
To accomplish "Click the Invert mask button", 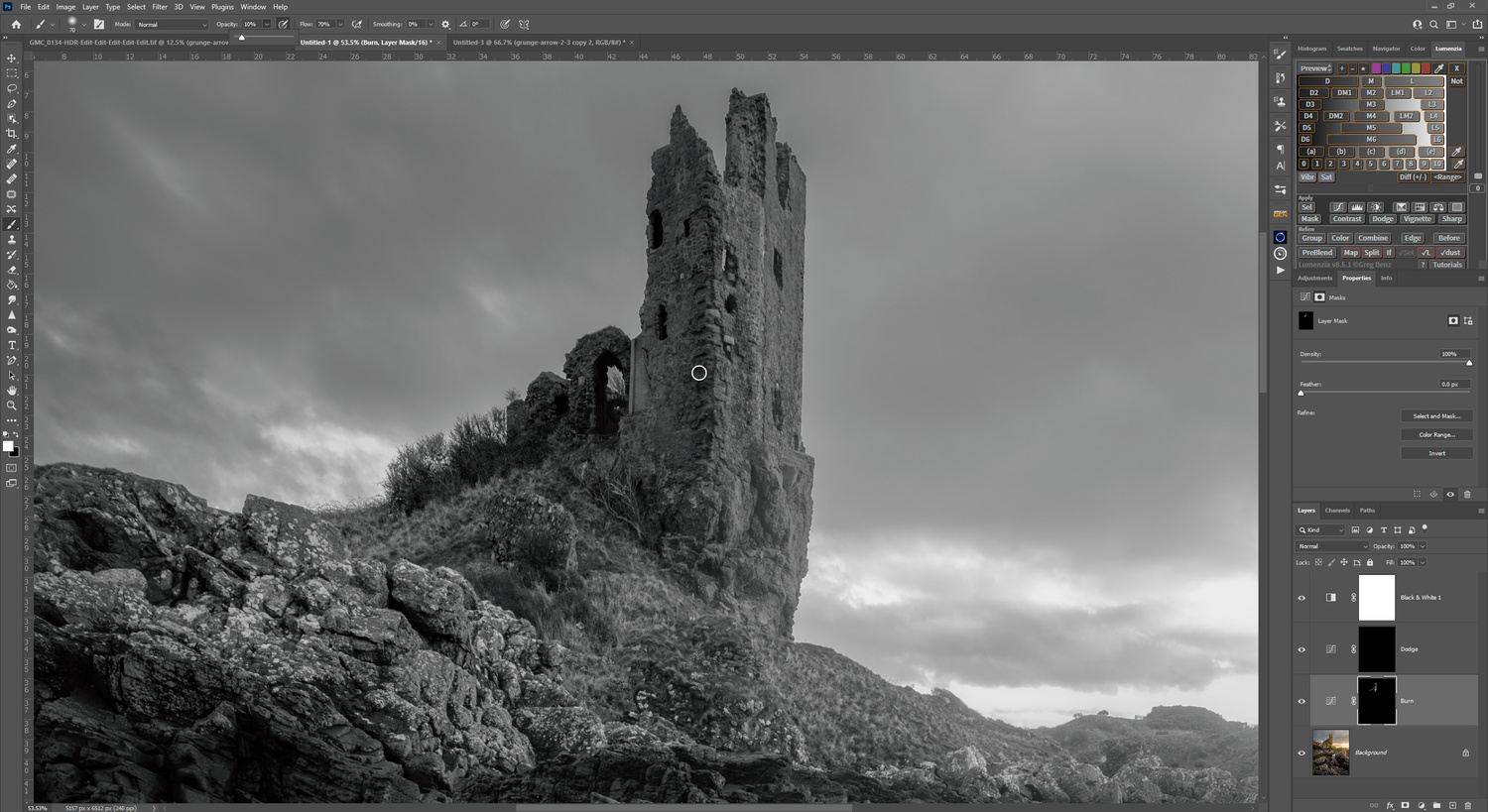I will tap(1436, 453).
